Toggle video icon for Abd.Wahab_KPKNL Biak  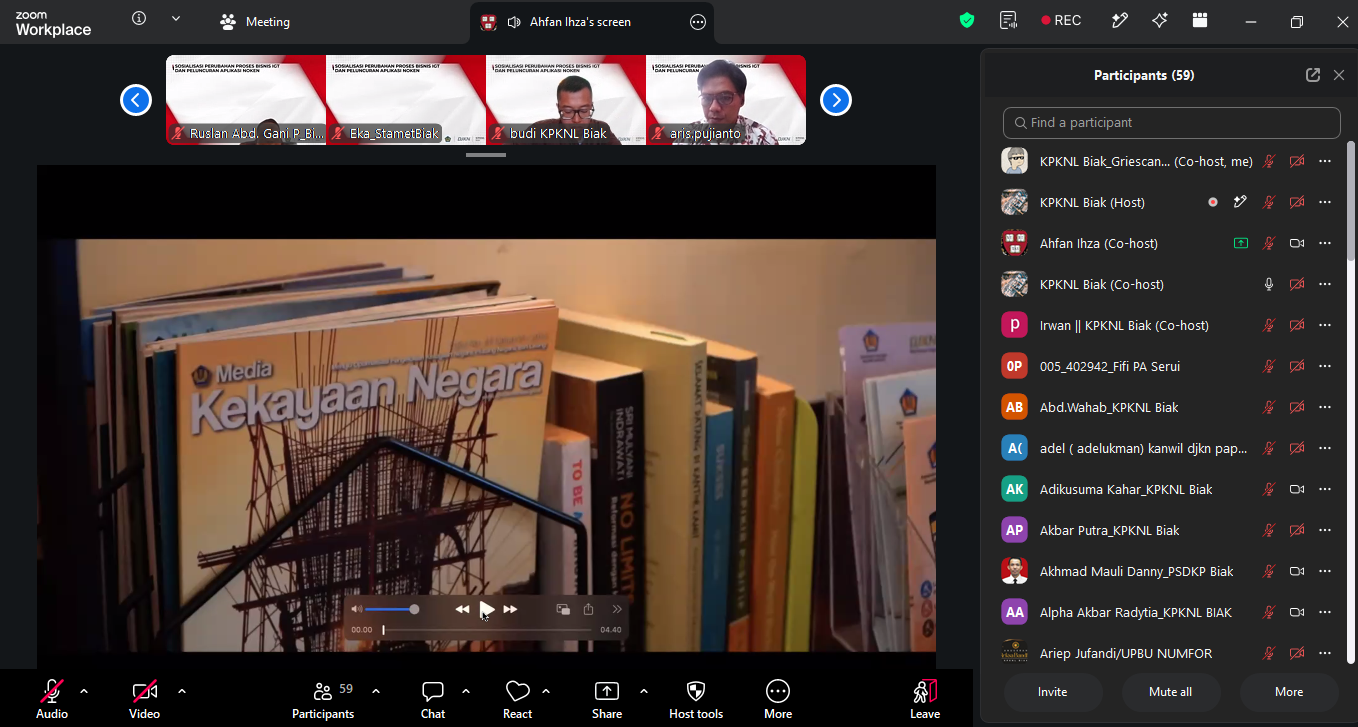coord(1297,407)
